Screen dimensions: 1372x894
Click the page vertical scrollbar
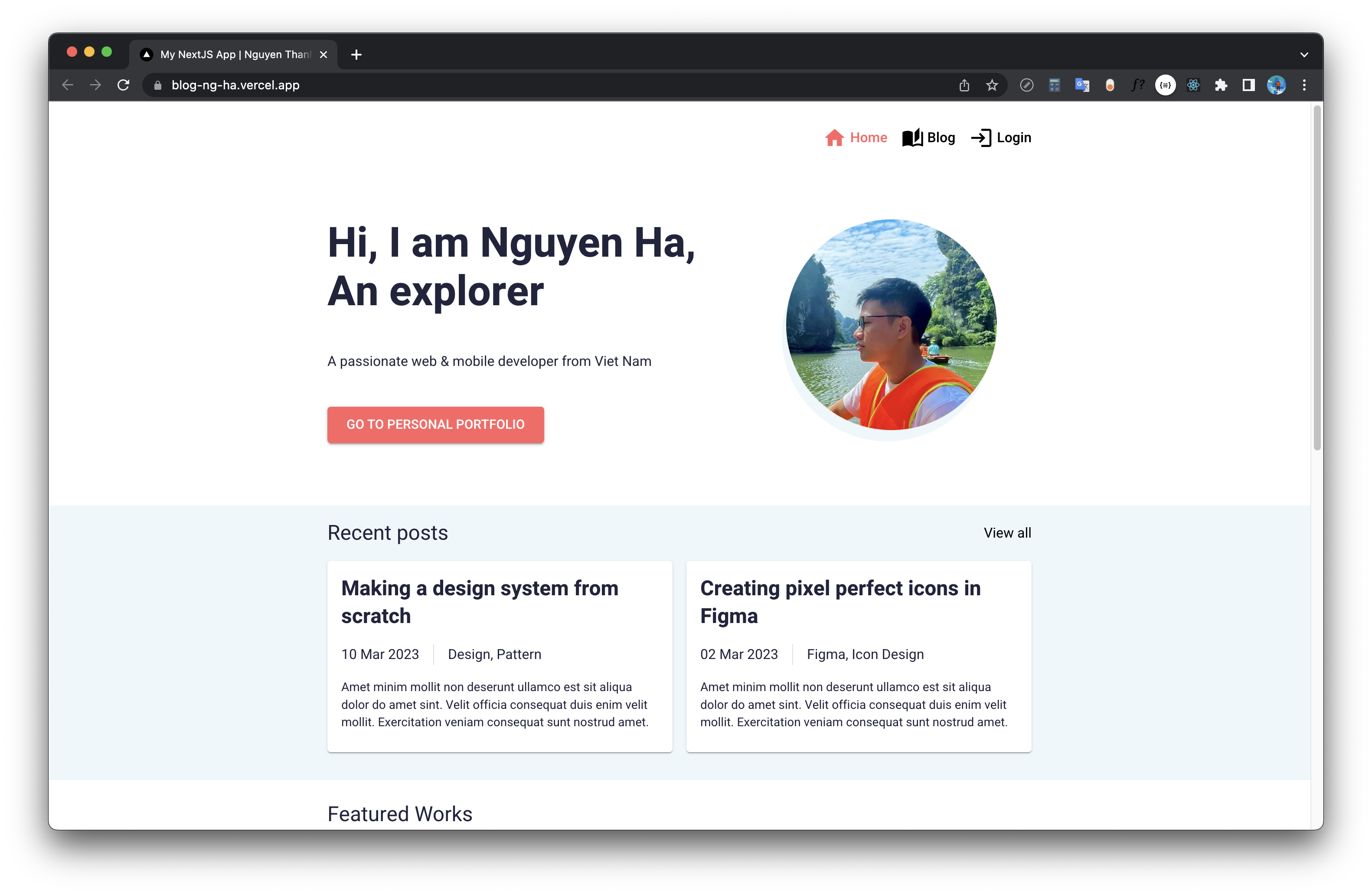tap(1316, 277)
